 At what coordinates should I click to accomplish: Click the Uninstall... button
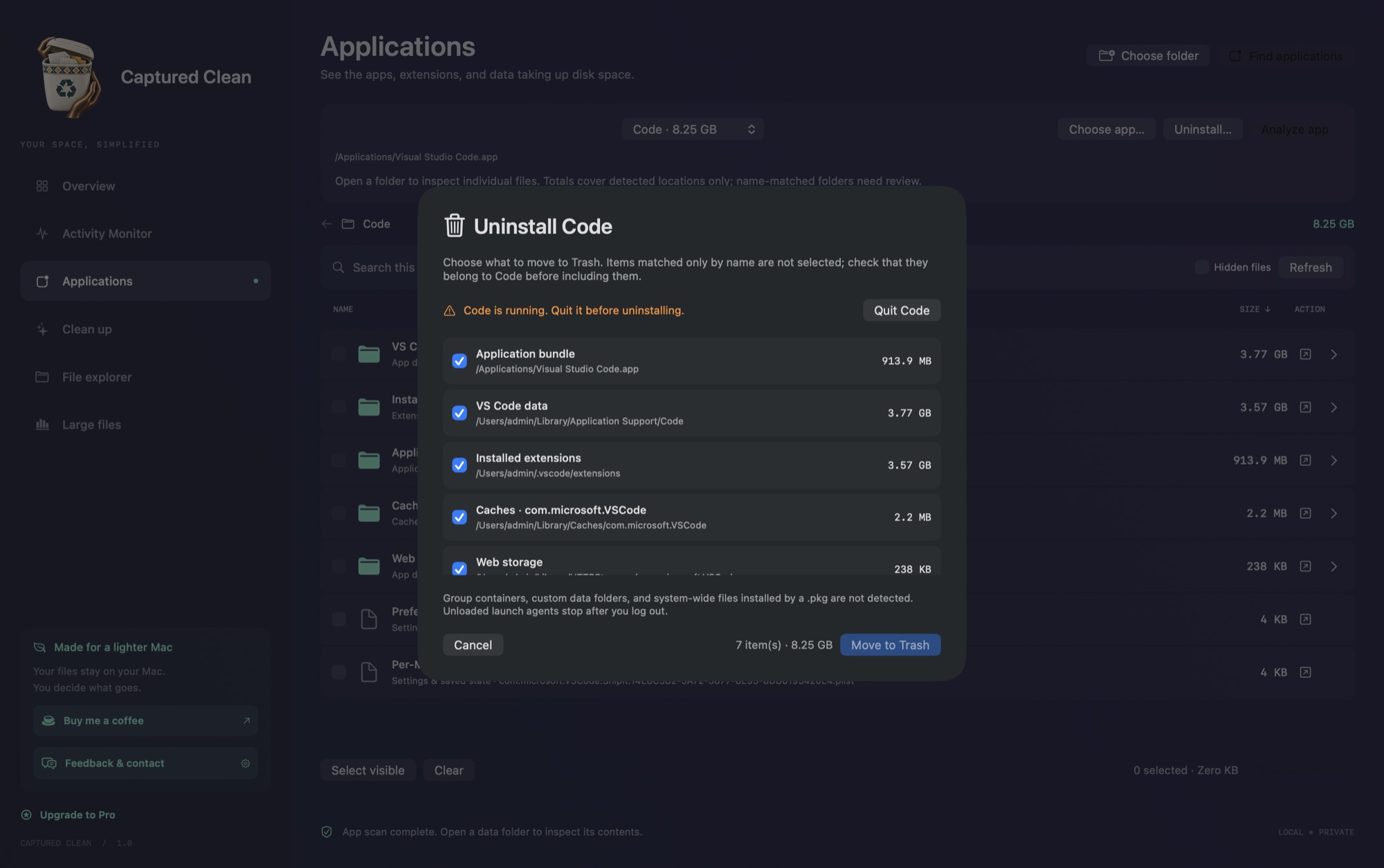(1203, 129)
